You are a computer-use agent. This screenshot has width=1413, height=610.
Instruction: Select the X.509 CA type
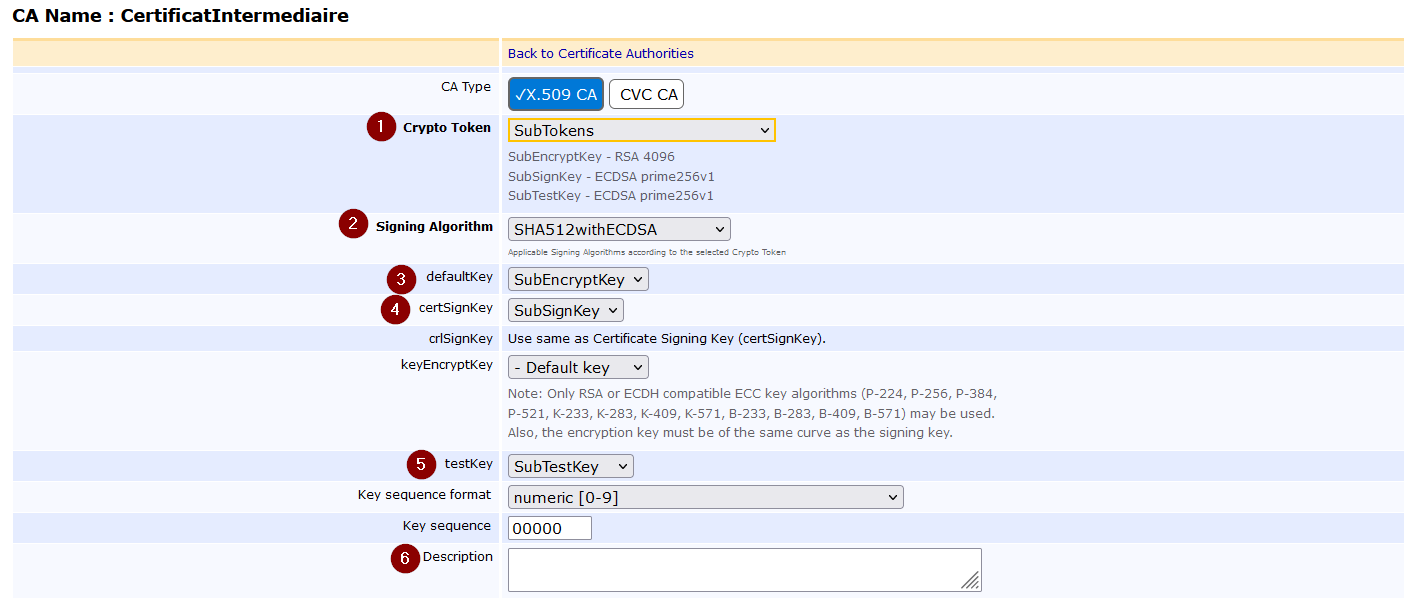pos(555,95)
